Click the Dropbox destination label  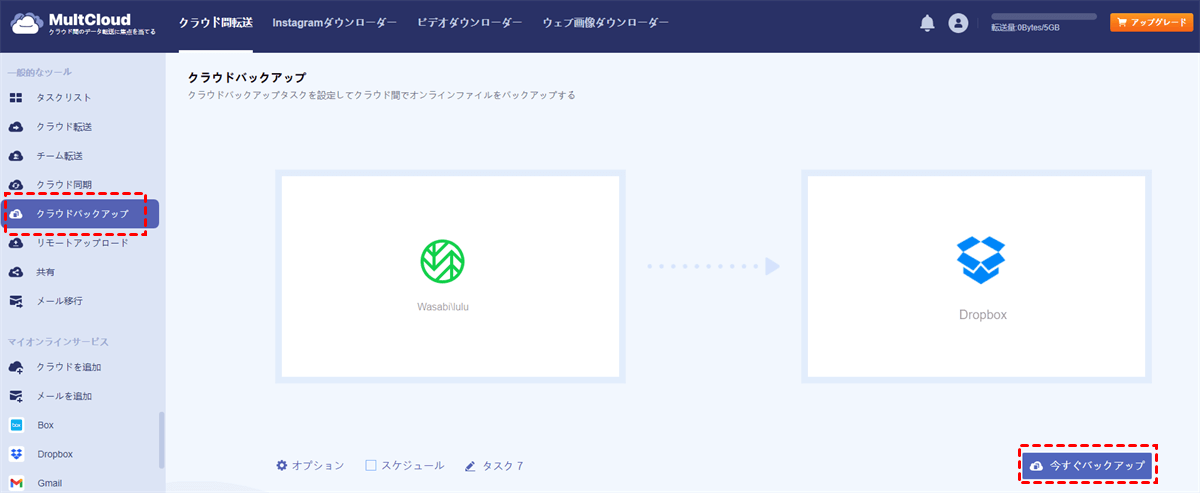[x=983, y=314]
